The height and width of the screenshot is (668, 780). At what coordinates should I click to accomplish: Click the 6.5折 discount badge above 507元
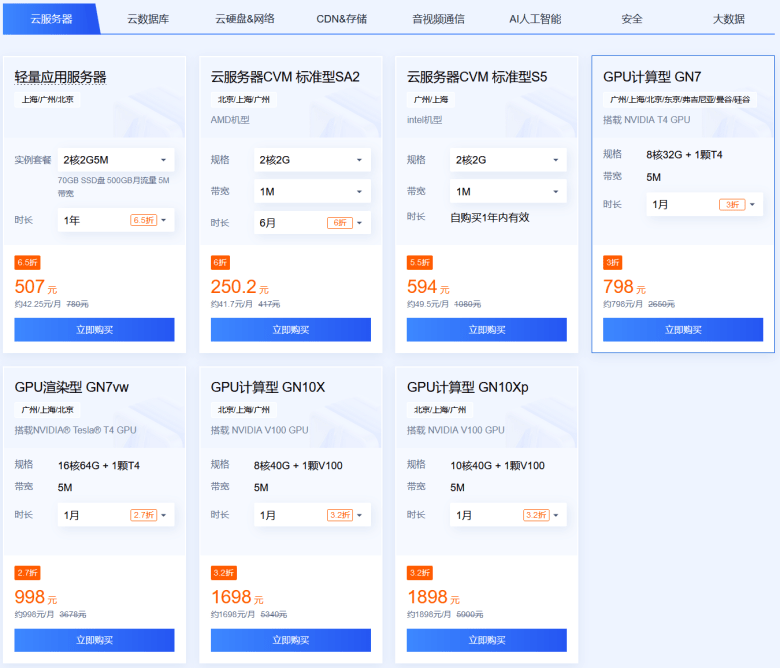coord(26,263)
